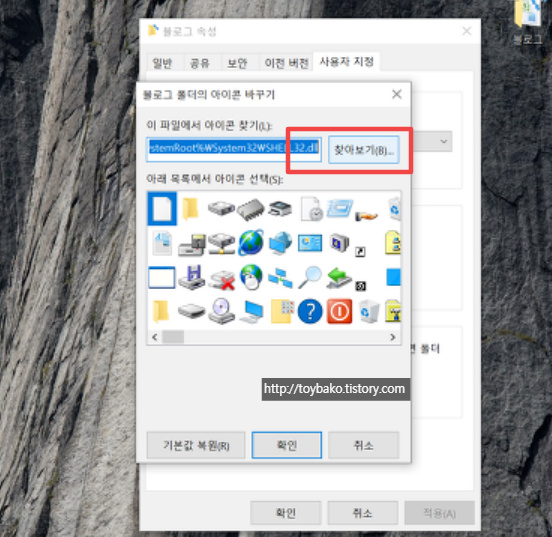
Task: Choose the connected network computers icon
Action: pos(280,278)
